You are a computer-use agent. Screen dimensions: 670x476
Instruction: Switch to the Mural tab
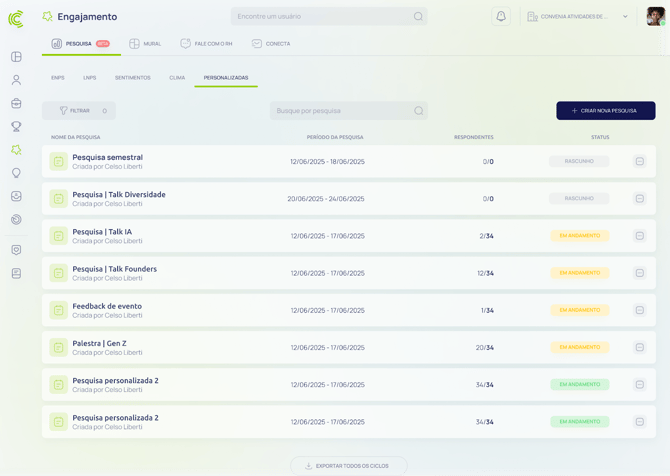(x=145, y=44)
